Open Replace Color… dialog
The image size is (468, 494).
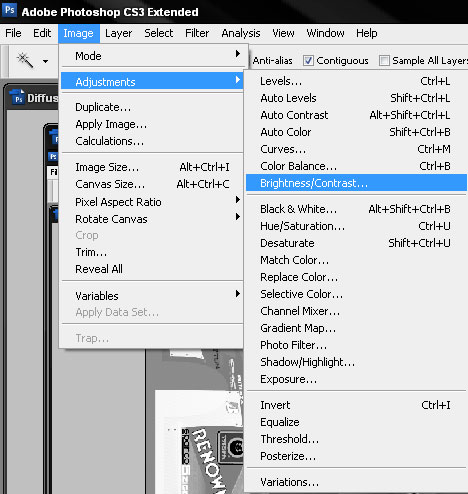[356, 277]
